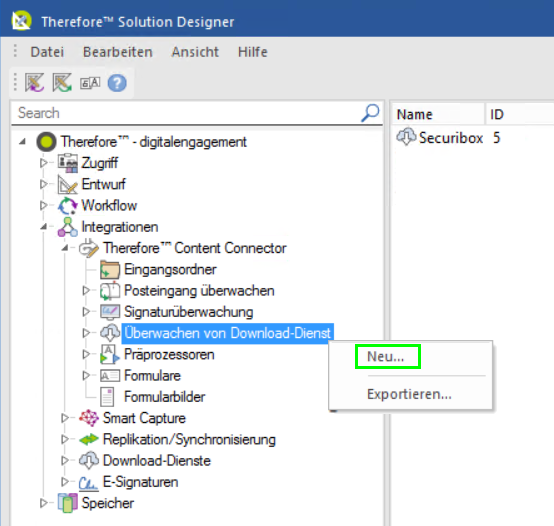The width and height of the screenshot is (554, 526).
Task: Select the Securibox list entry
Action: [x=450, y=137]
